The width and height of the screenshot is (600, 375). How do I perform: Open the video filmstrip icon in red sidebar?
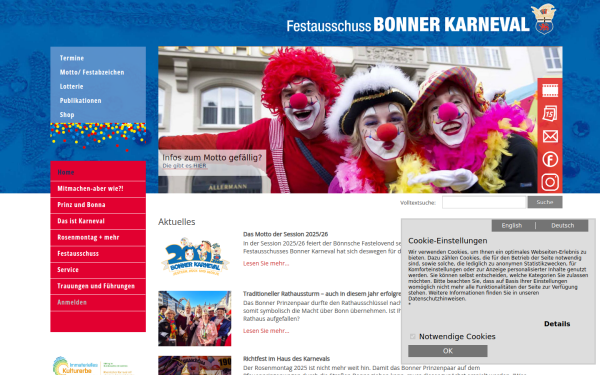coord(550,91)
